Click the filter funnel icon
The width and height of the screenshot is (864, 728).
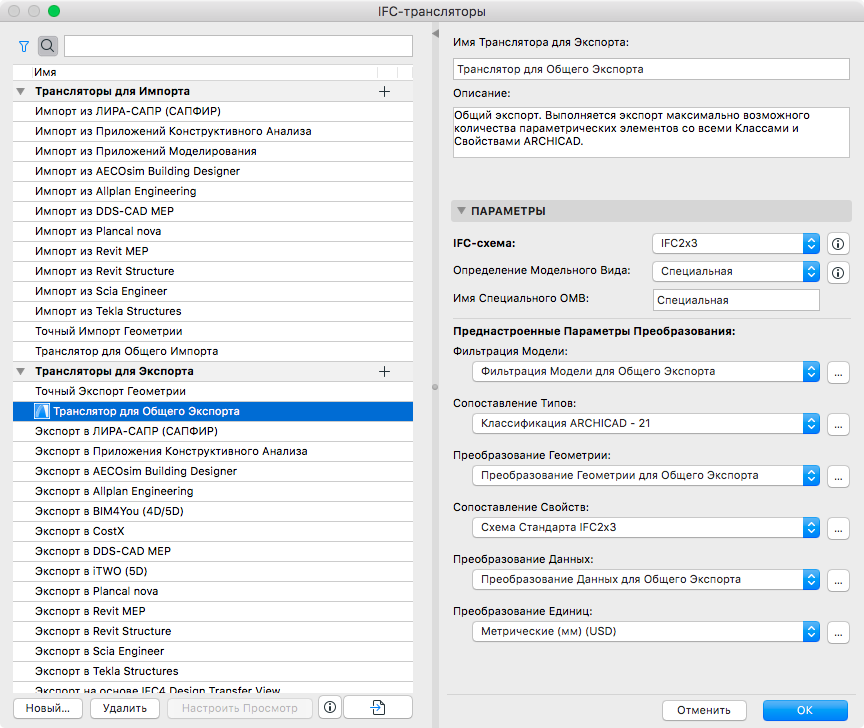point(24,46)
